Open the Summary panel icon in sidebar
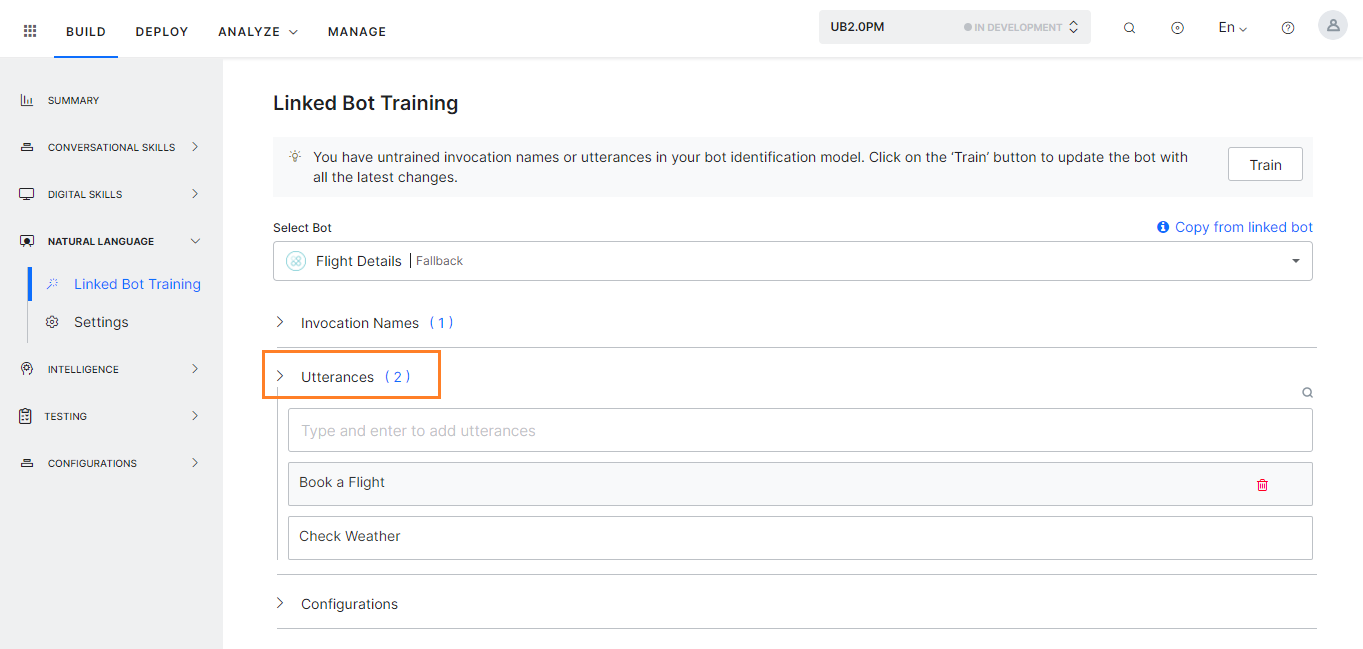1363x649 pixels. coord(25,99)
